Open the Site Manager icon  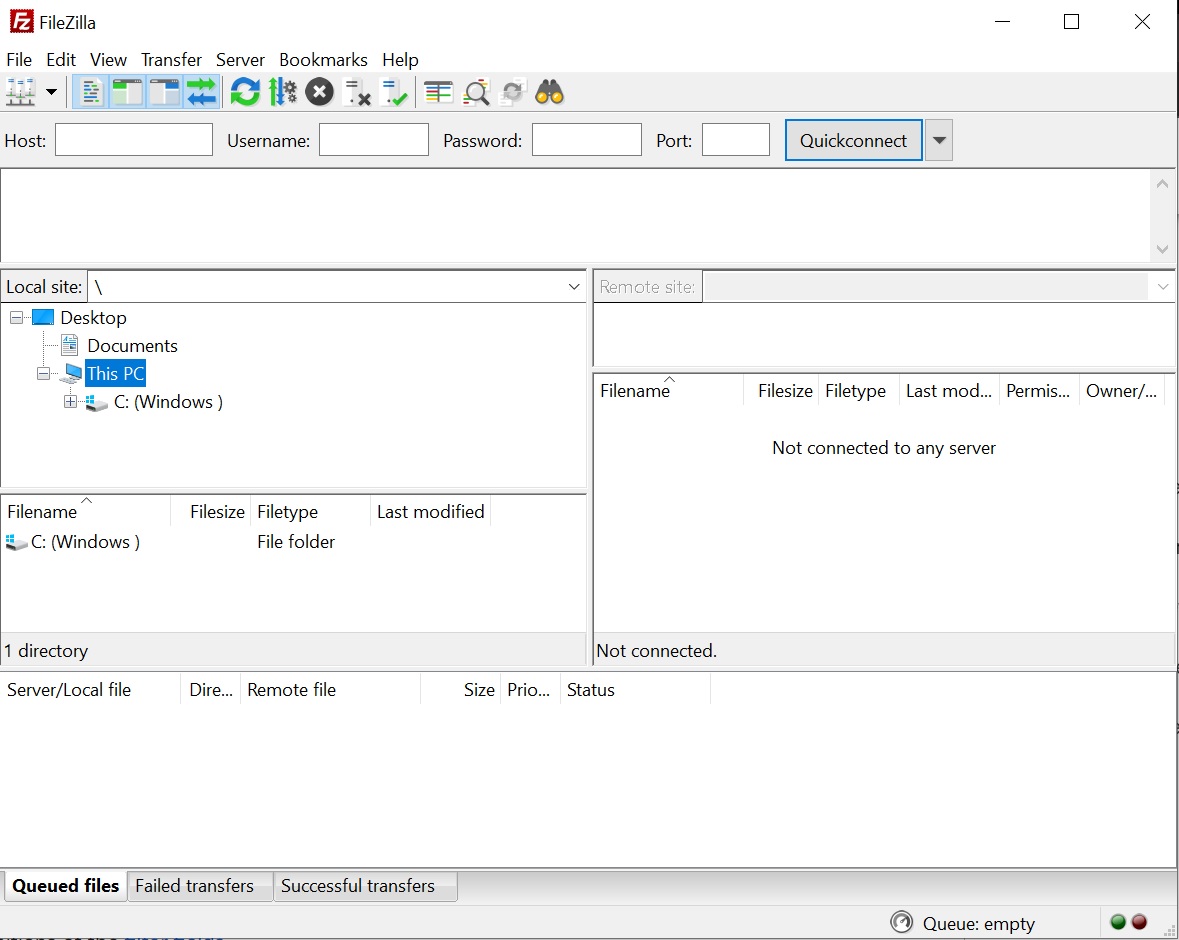pos(20,92)
